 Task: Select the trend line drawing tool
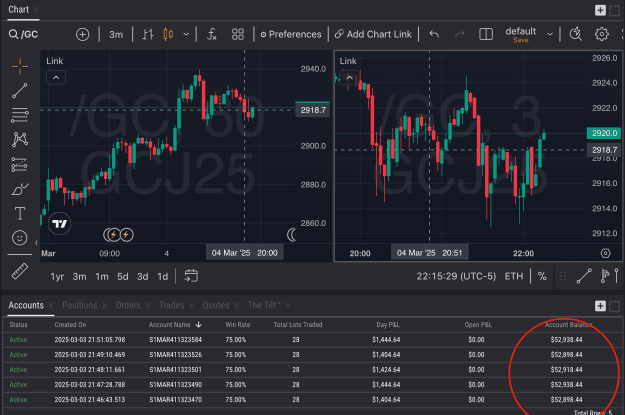tap(20, 91)
